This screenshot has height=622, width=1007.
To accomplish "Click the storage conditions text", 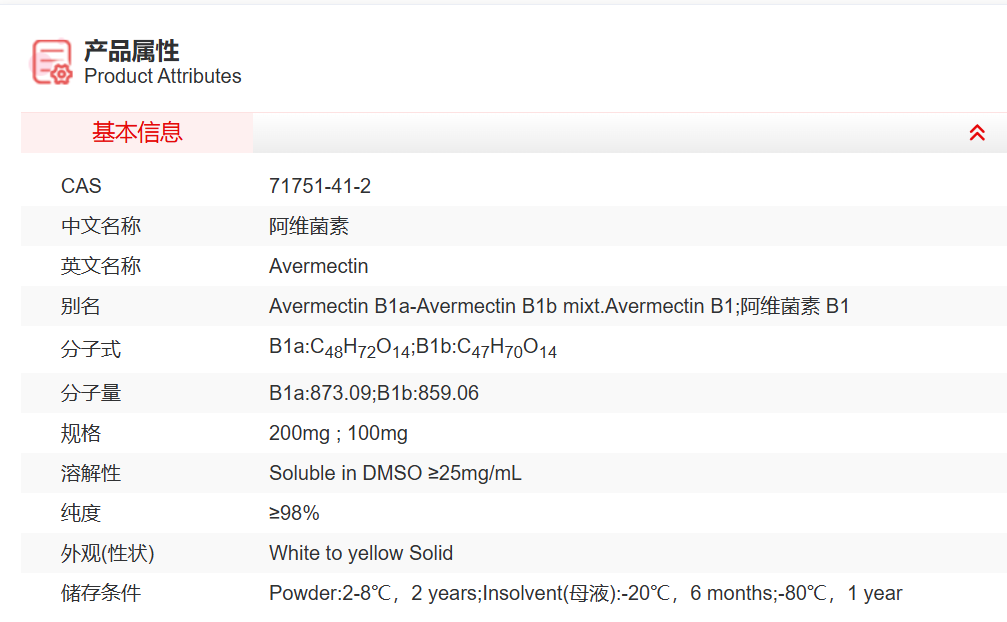I will coord(585,593).
